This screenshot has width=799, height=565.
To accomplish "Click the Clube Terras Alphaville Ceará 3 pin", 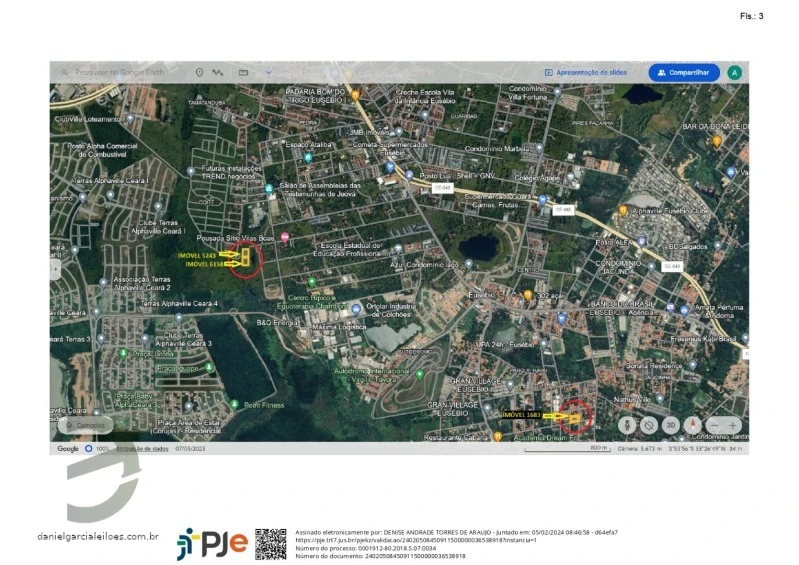I will (145, 339).
